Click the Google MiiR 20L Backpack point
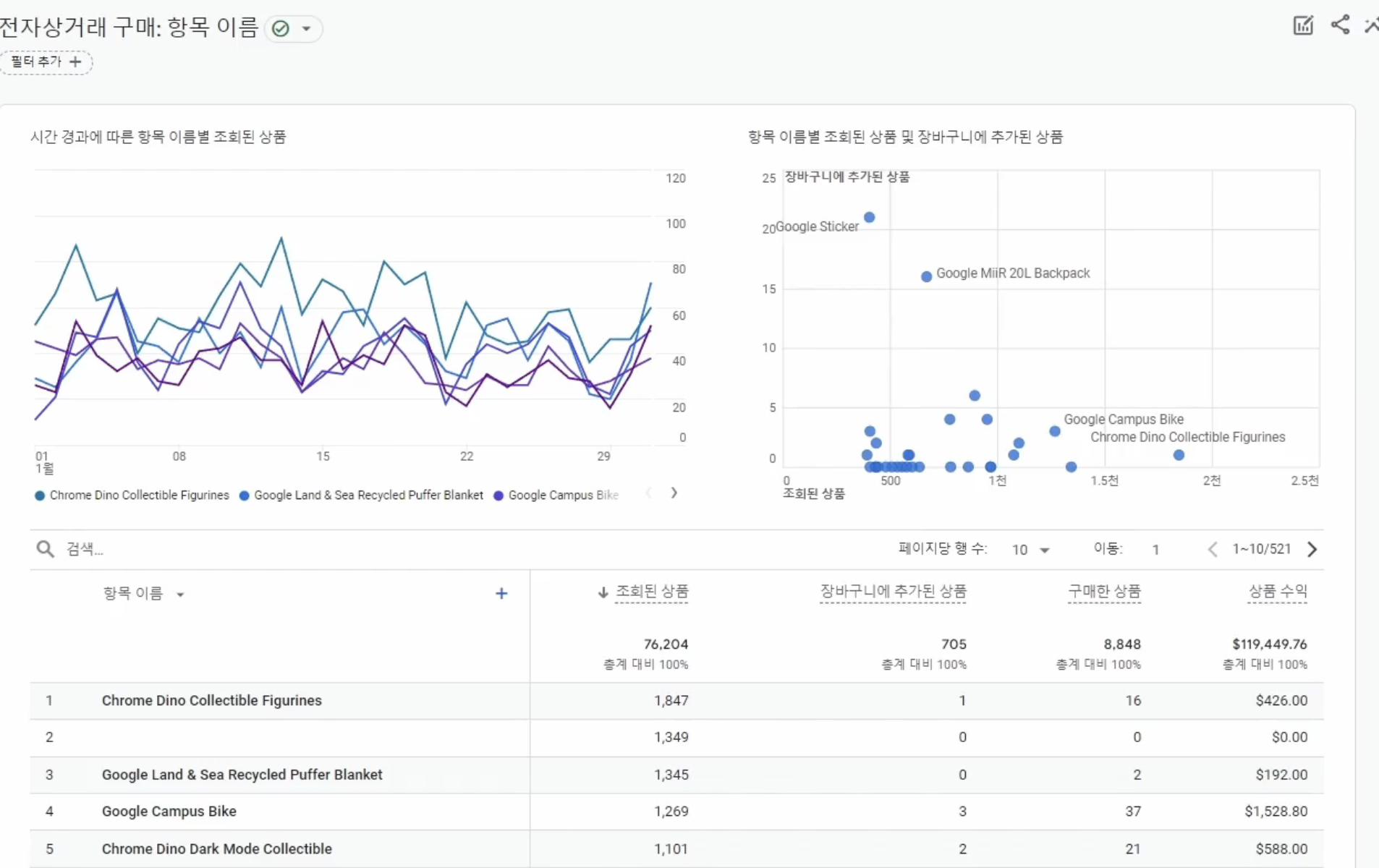 click(x=926, y=276)
